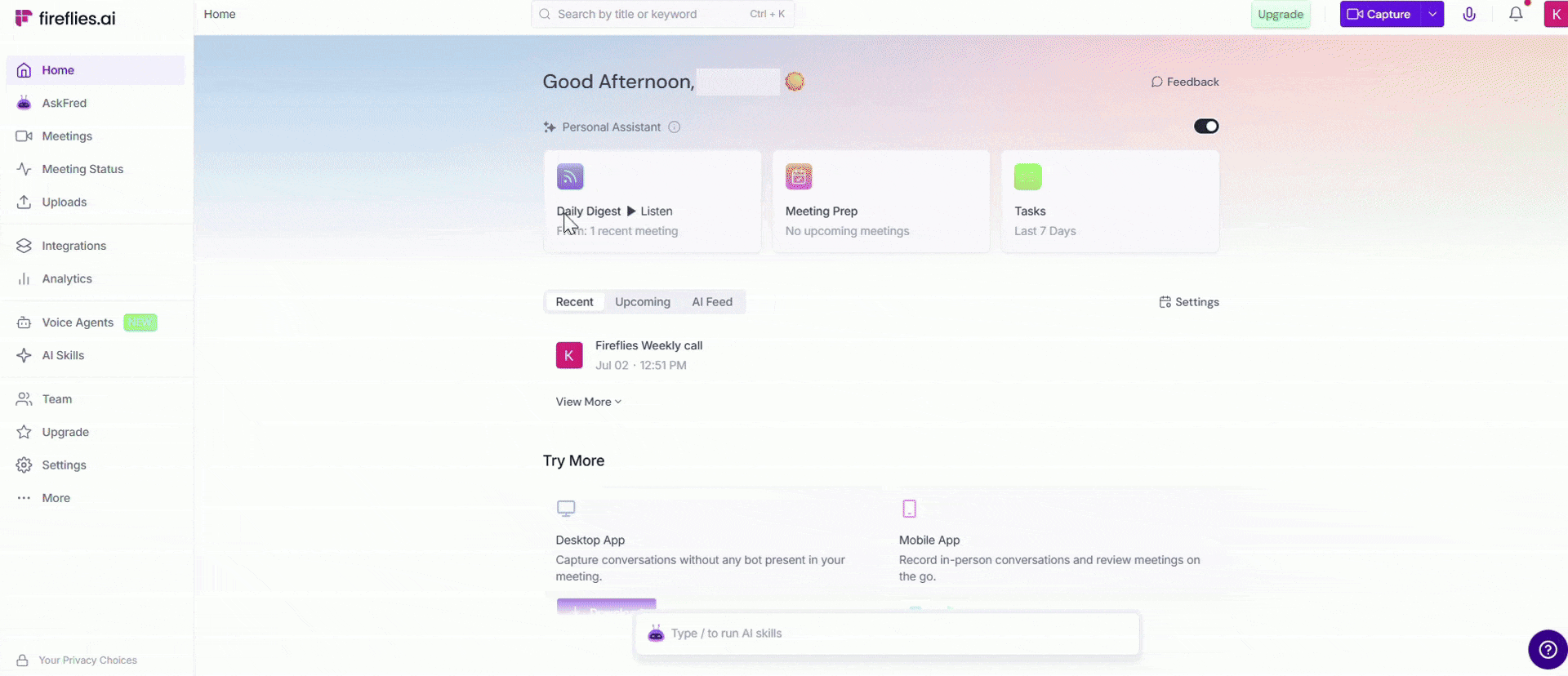
Task: Click the search by title or keyword field
Action: 662,14
